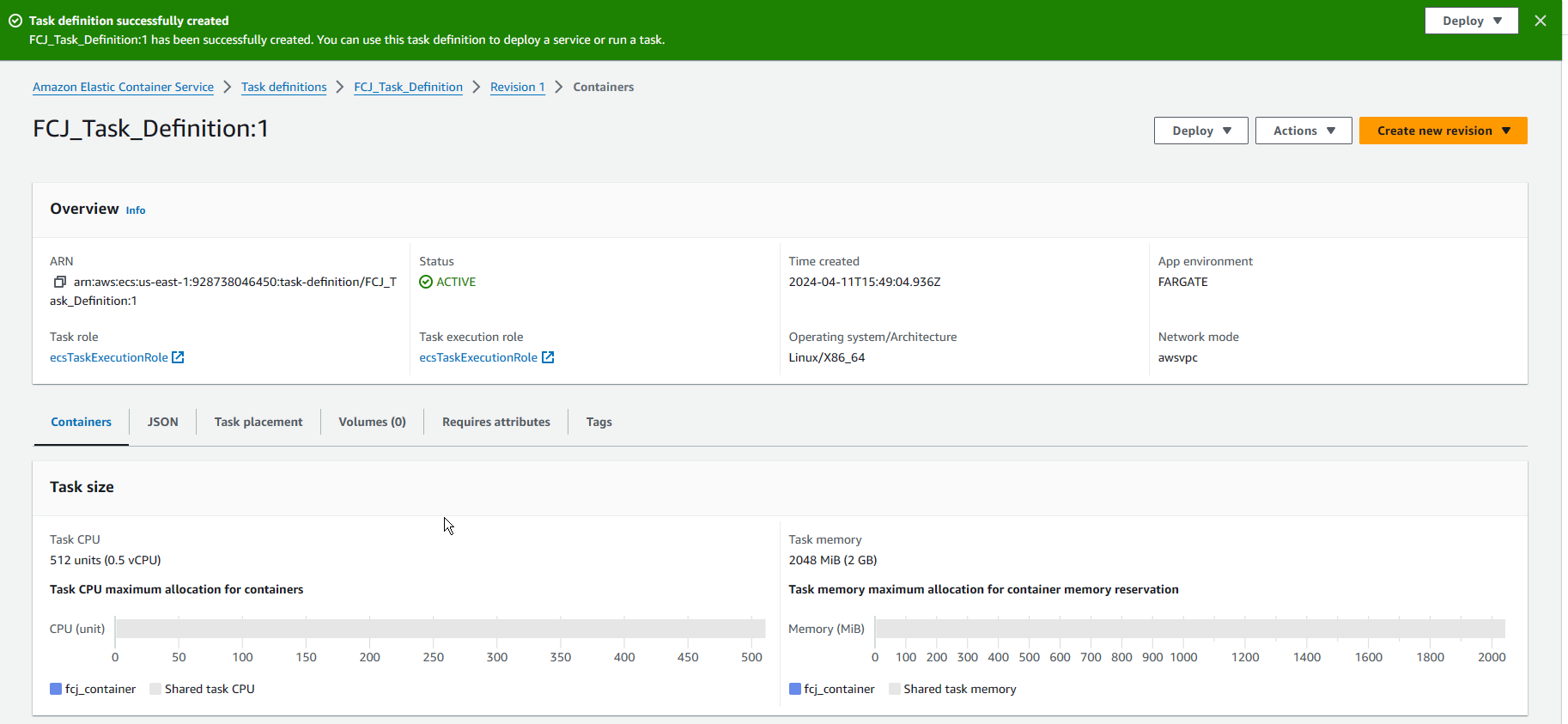Image resolution: width=1568 pixels, height=724 pixels.
Task: Open ecsTaskExecutionRole under Task role
Action: (109, 357)
